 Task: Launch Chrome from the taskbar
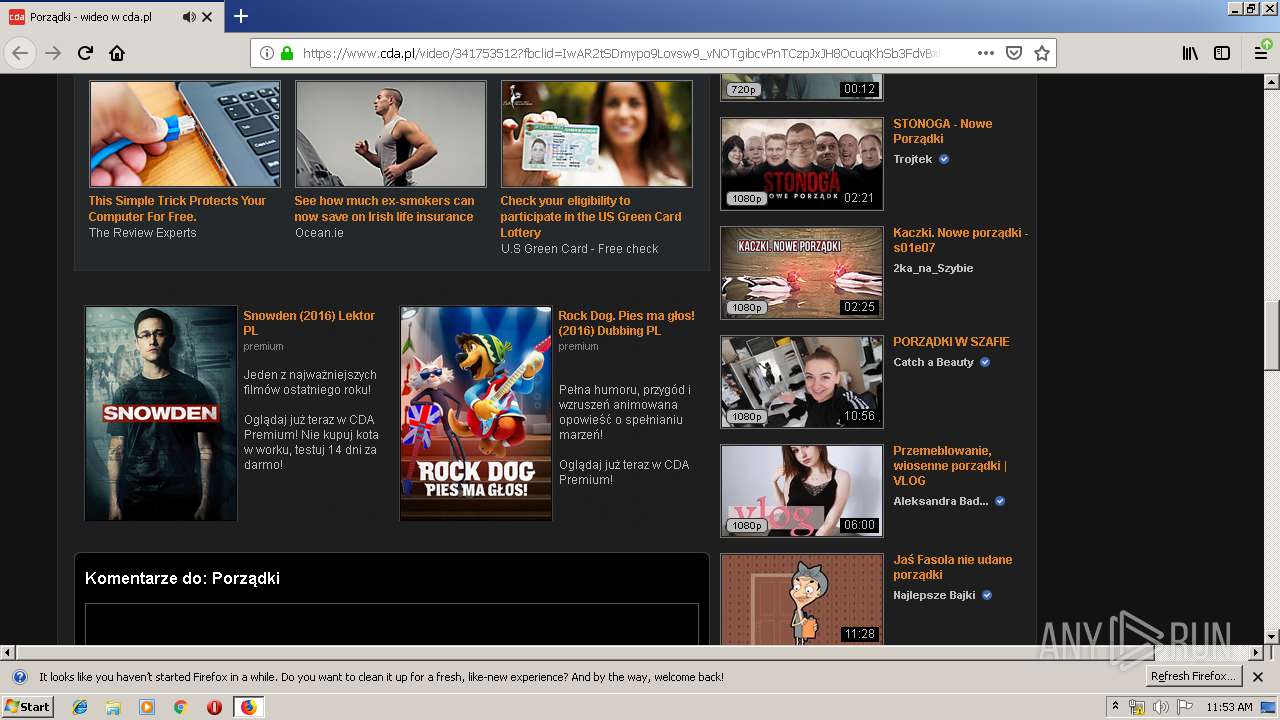180,707
